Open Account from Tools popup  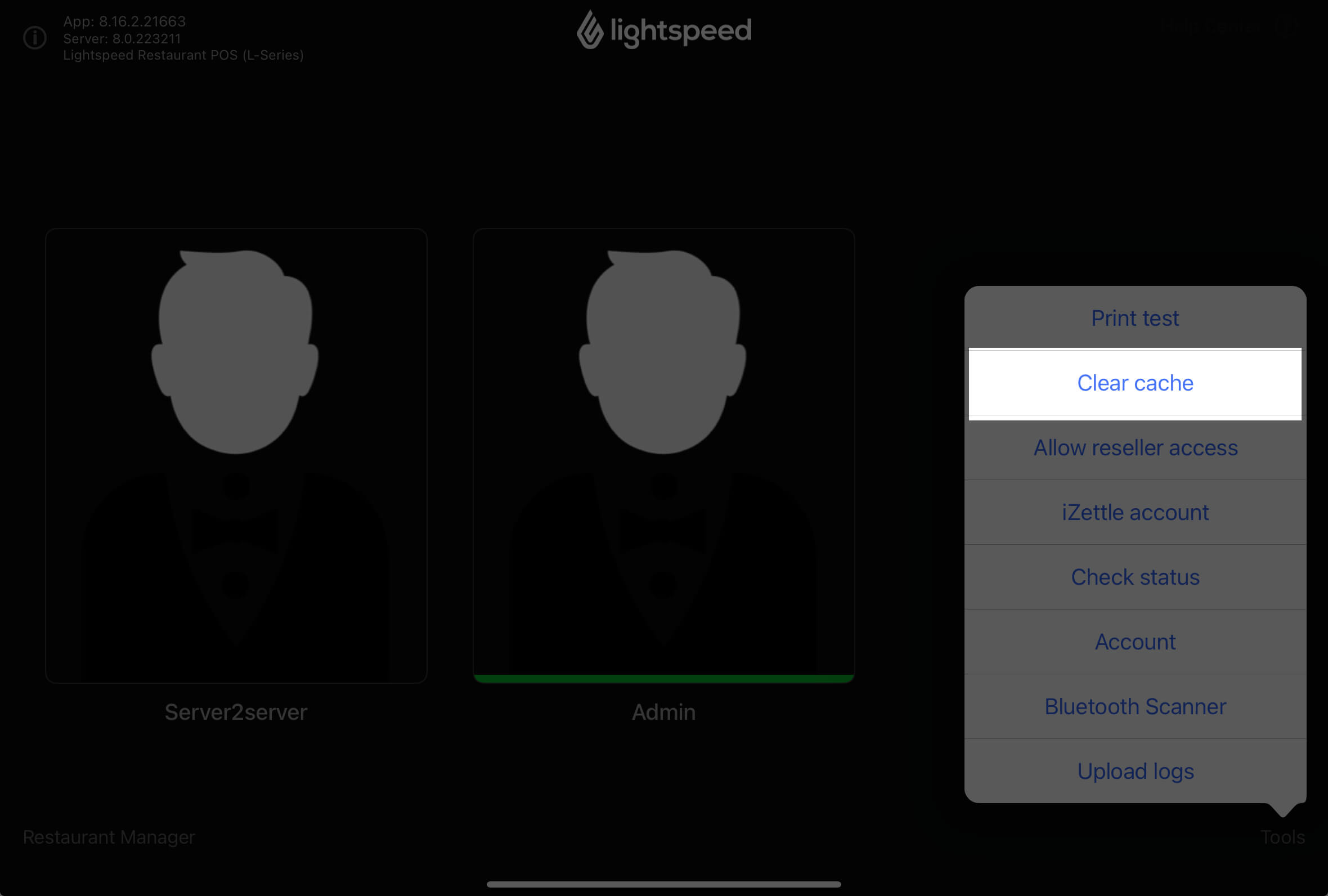coord(1134,642)
